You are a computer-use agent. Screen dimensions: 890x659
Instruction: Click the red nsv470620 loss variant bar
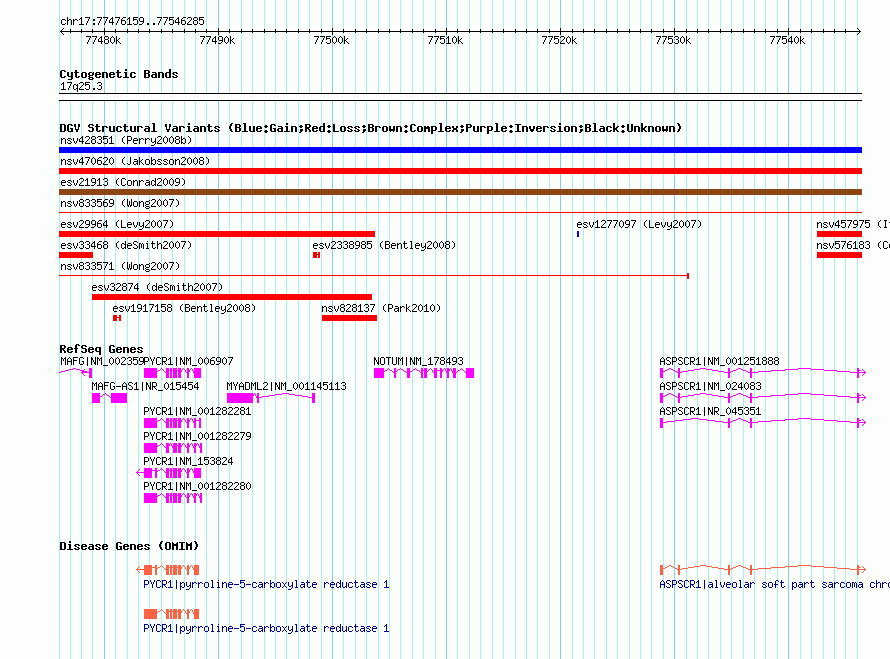460,171
